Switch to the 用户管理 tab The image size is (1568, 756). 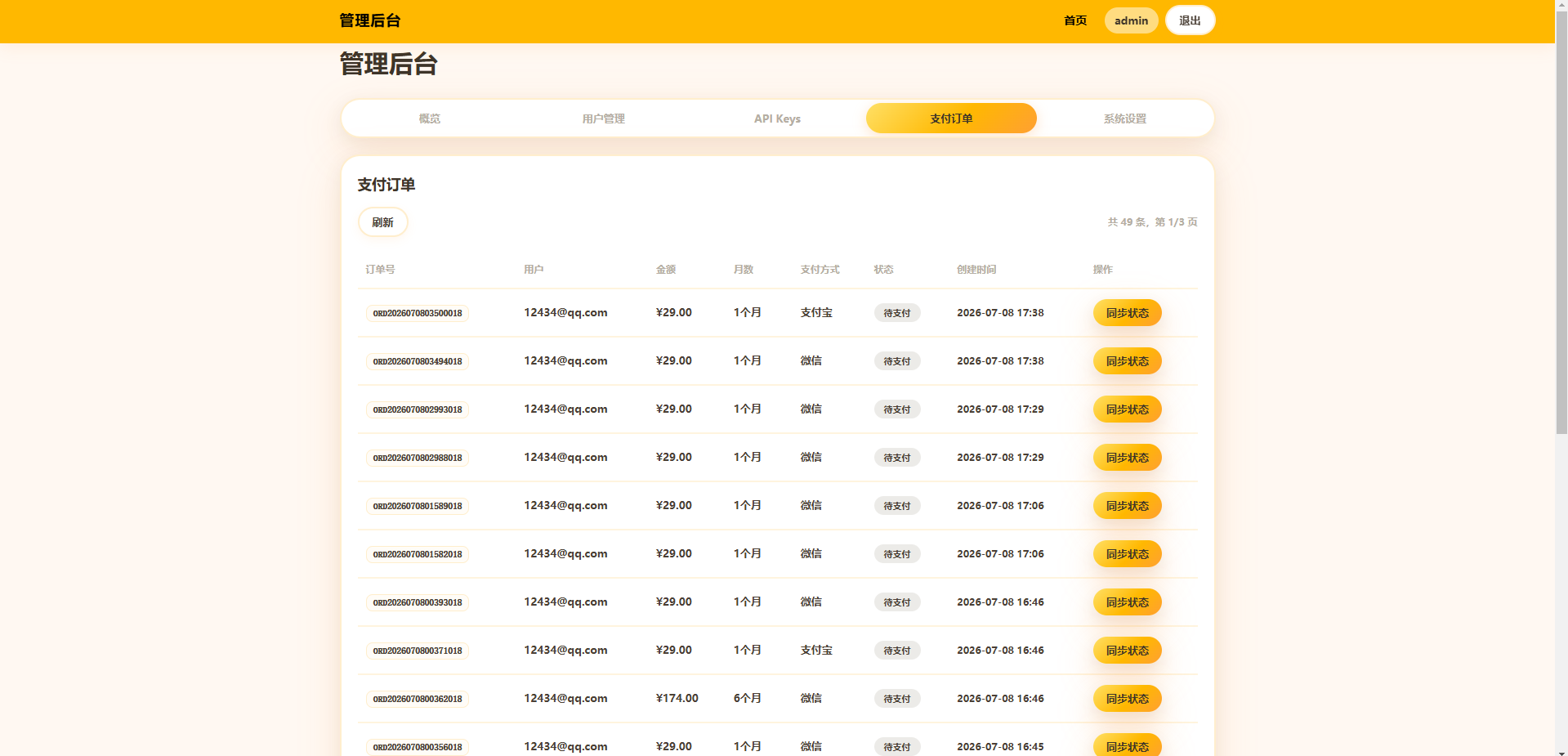[604, 119]
